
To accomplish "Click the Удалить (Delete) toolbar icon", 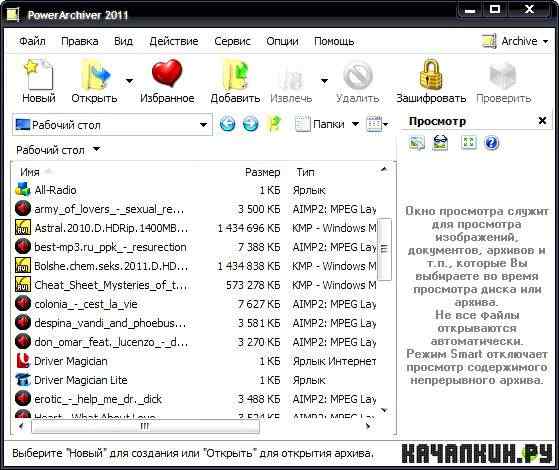I will click(358, 75).
